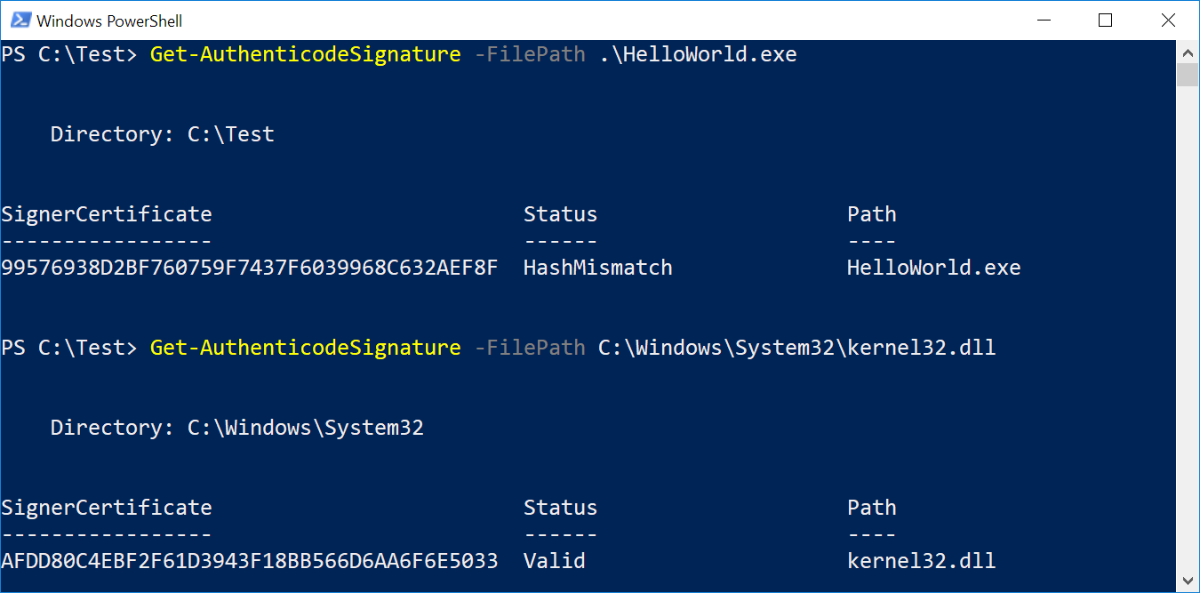Click the .\HelloWorld.exe argument in first command
Viewport: 1200px width, 593px height.
pos(697,54)
